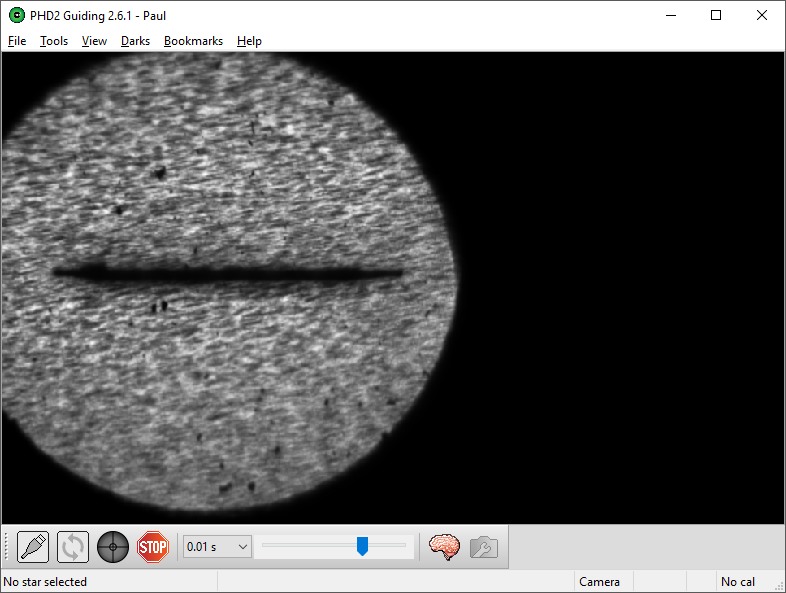Click the 'Camera' status bar indicator
786x593 pixels.
(x=600, y=581)
